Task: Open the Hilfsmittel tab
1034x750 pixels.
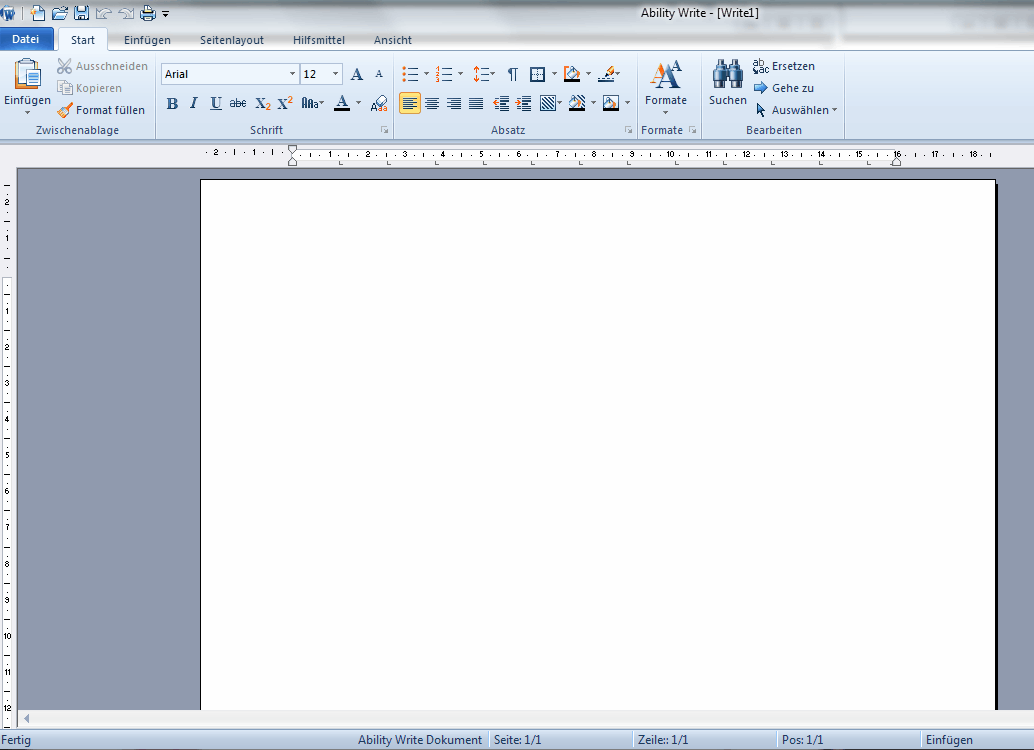Action: coord(319,40)
